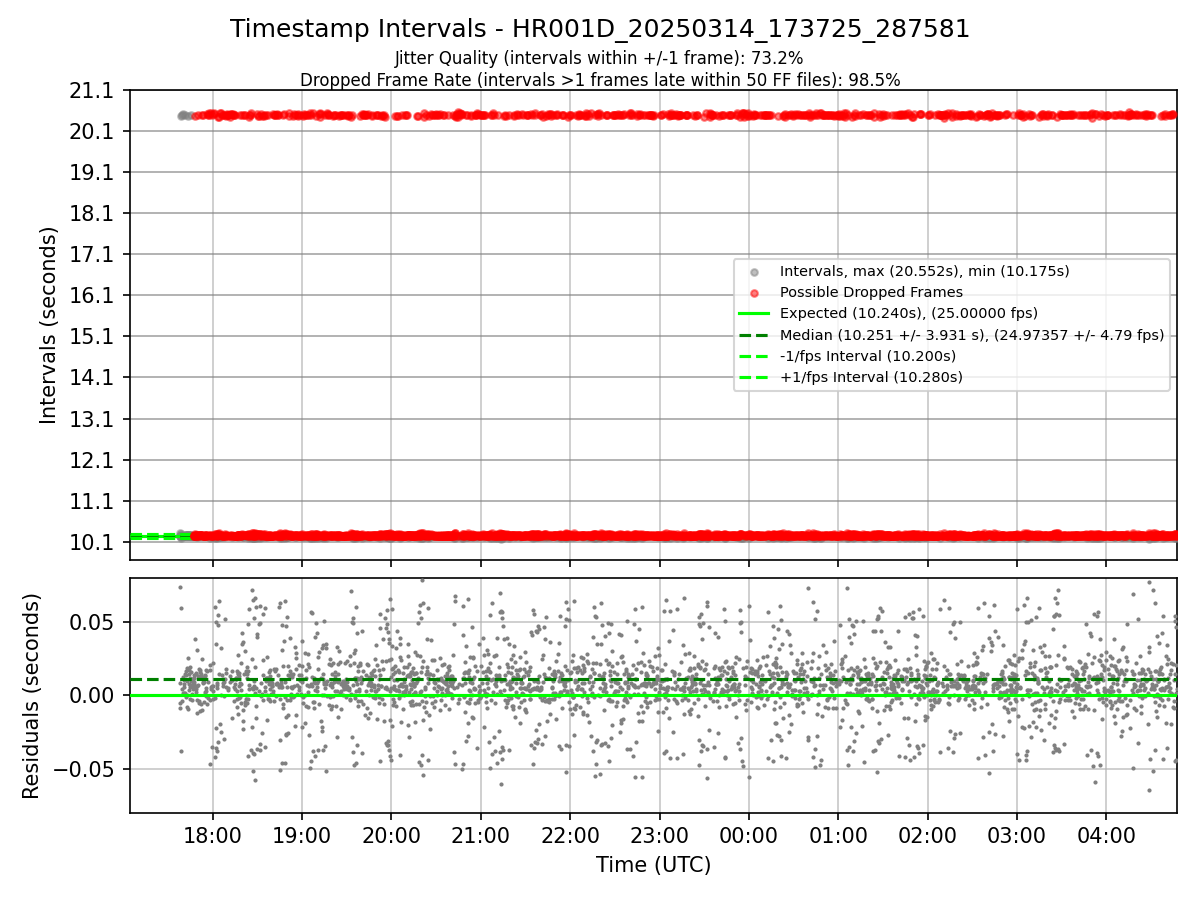Click the plot title 'Timestamp Intervals - HR001D_20250314_173725_287581'

600,29
